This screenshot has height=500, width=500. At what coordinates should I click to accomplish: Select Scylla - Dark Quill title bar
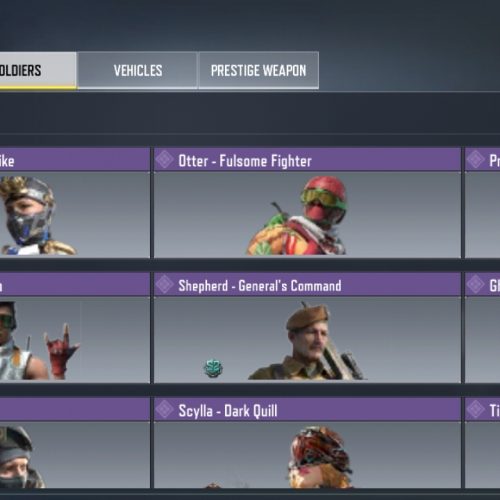click(307, 409)
